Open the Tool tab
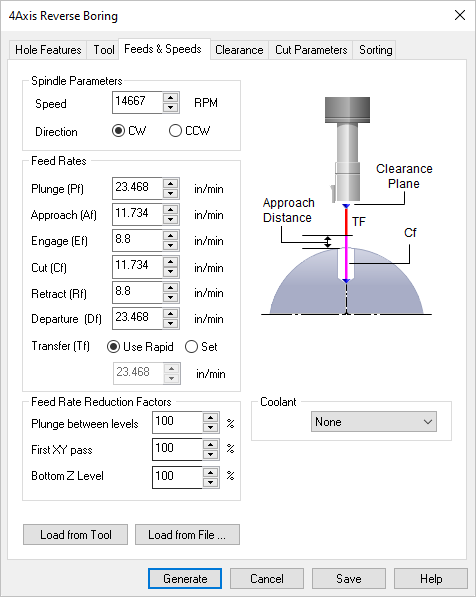This screenshot has height=597, width=476. 104,50
